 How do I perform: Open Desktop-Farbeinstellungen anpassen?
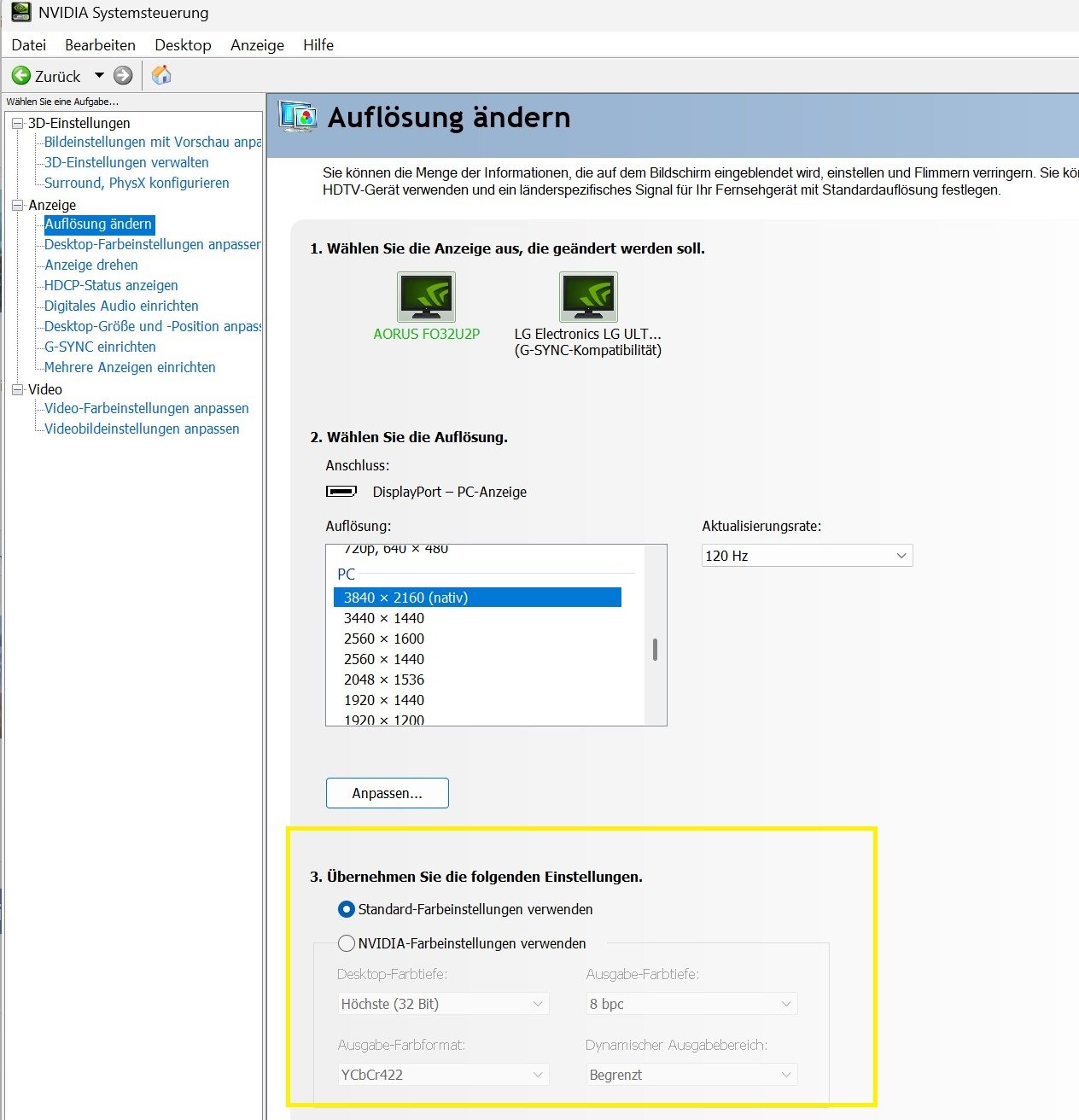(153, 245)
